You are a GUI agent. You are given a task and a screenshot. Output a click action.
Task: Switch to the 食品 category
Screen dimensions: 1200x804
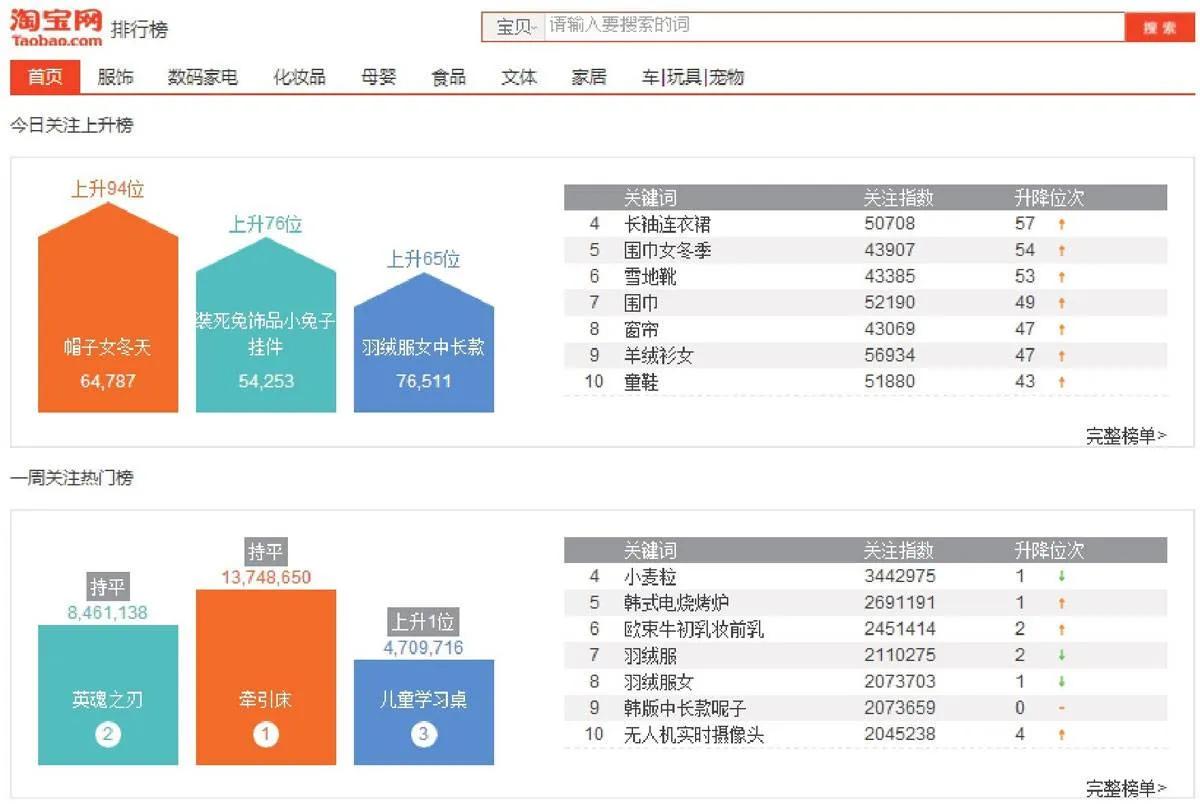click(x=449, y=76)
